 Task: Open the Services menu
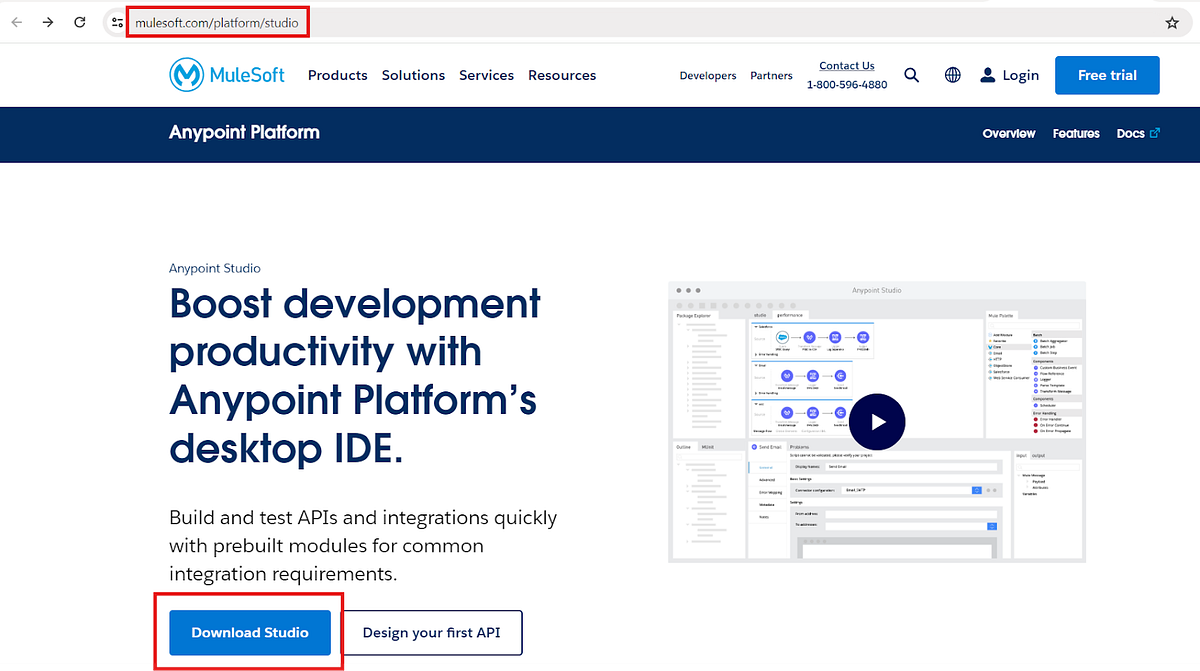pos(486,74)
